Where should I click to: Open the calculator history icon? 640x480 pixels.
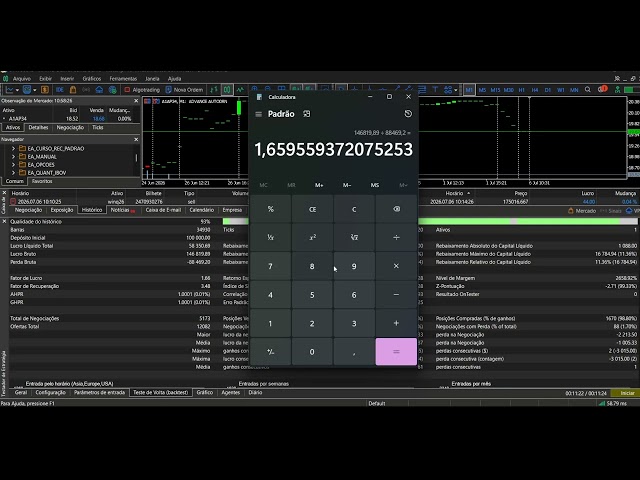click(x=408, y=114)
